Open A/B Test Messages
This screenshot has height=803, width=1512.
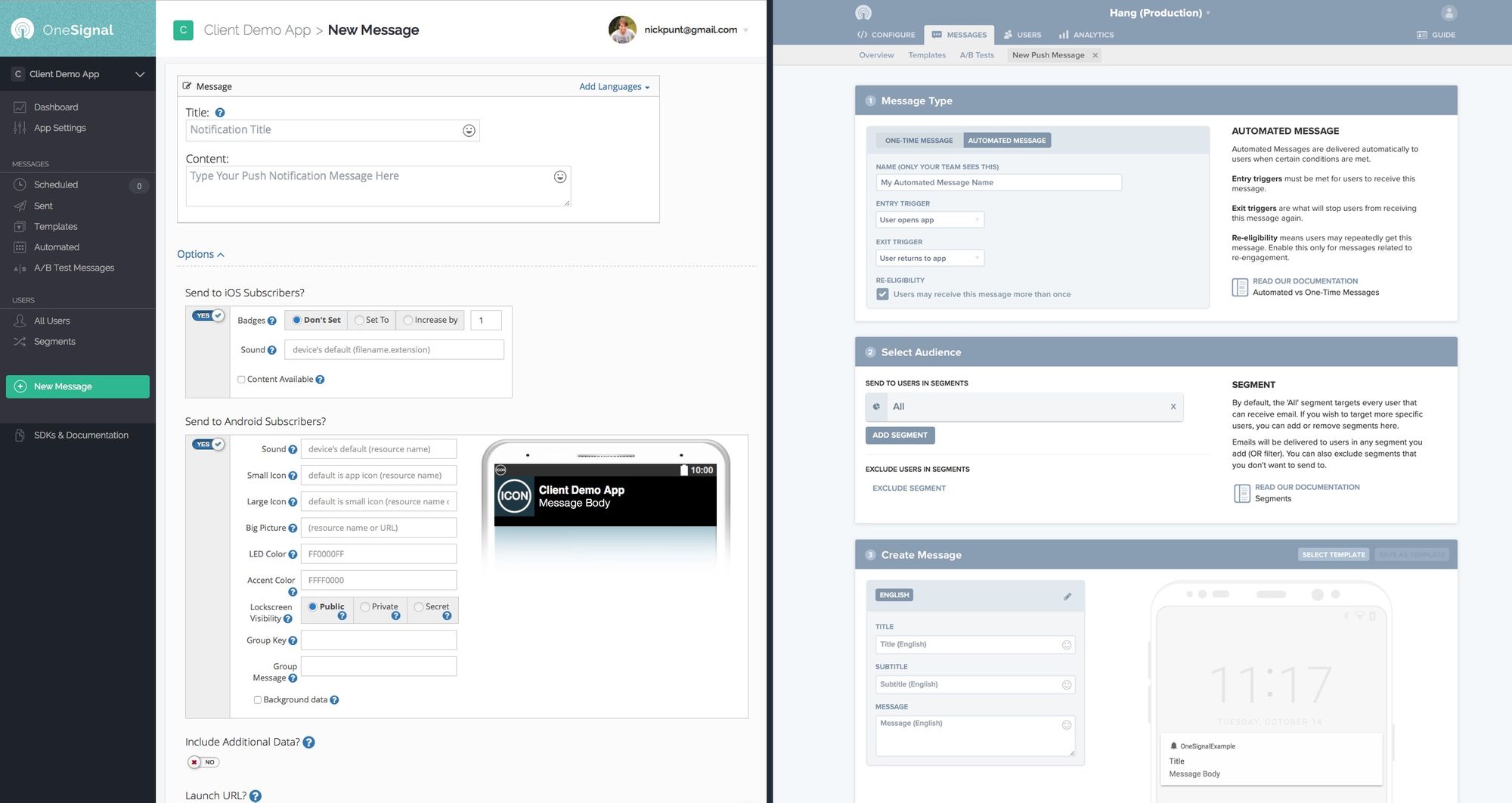pos(73,268)
